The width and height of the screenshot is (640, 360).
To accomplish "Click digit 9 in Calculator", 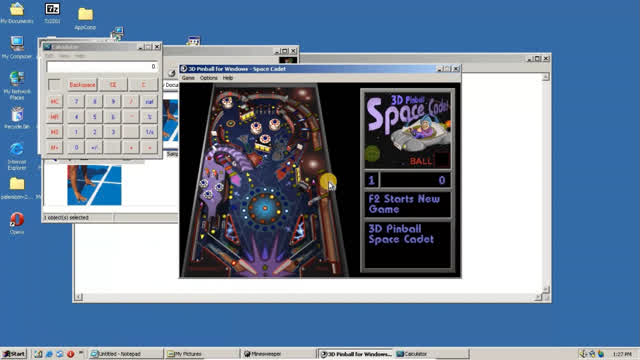I will coord(113,101).
